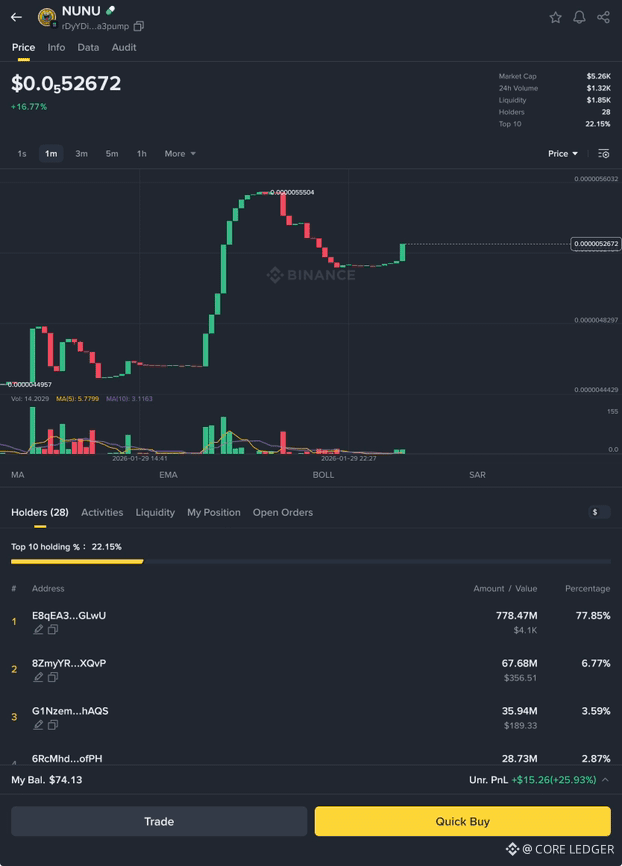Enable the EMA indicator
622x866 pixels.
point(168,474)
